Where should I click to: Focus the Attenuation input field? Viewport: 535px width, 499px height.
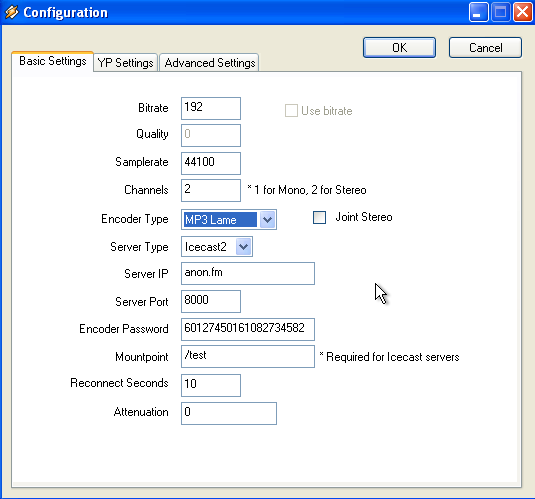click(229, 413)
